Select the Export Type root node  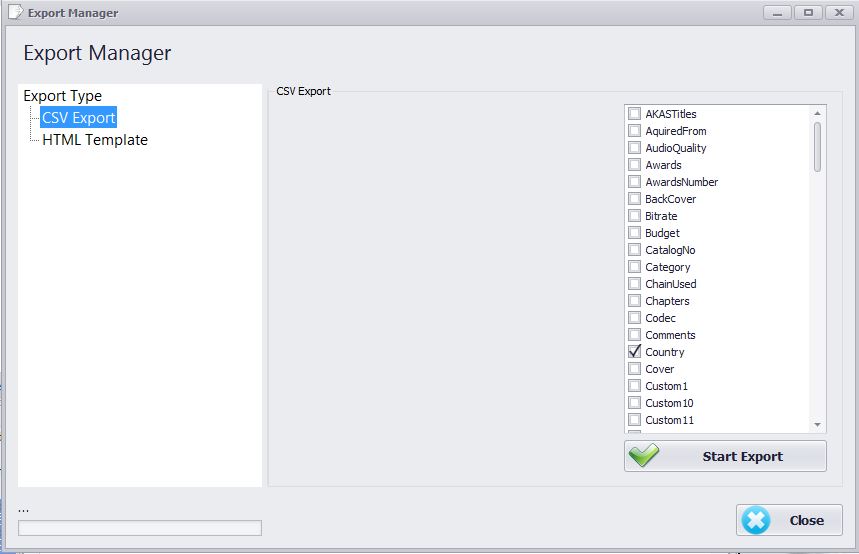tap(62, 96)
